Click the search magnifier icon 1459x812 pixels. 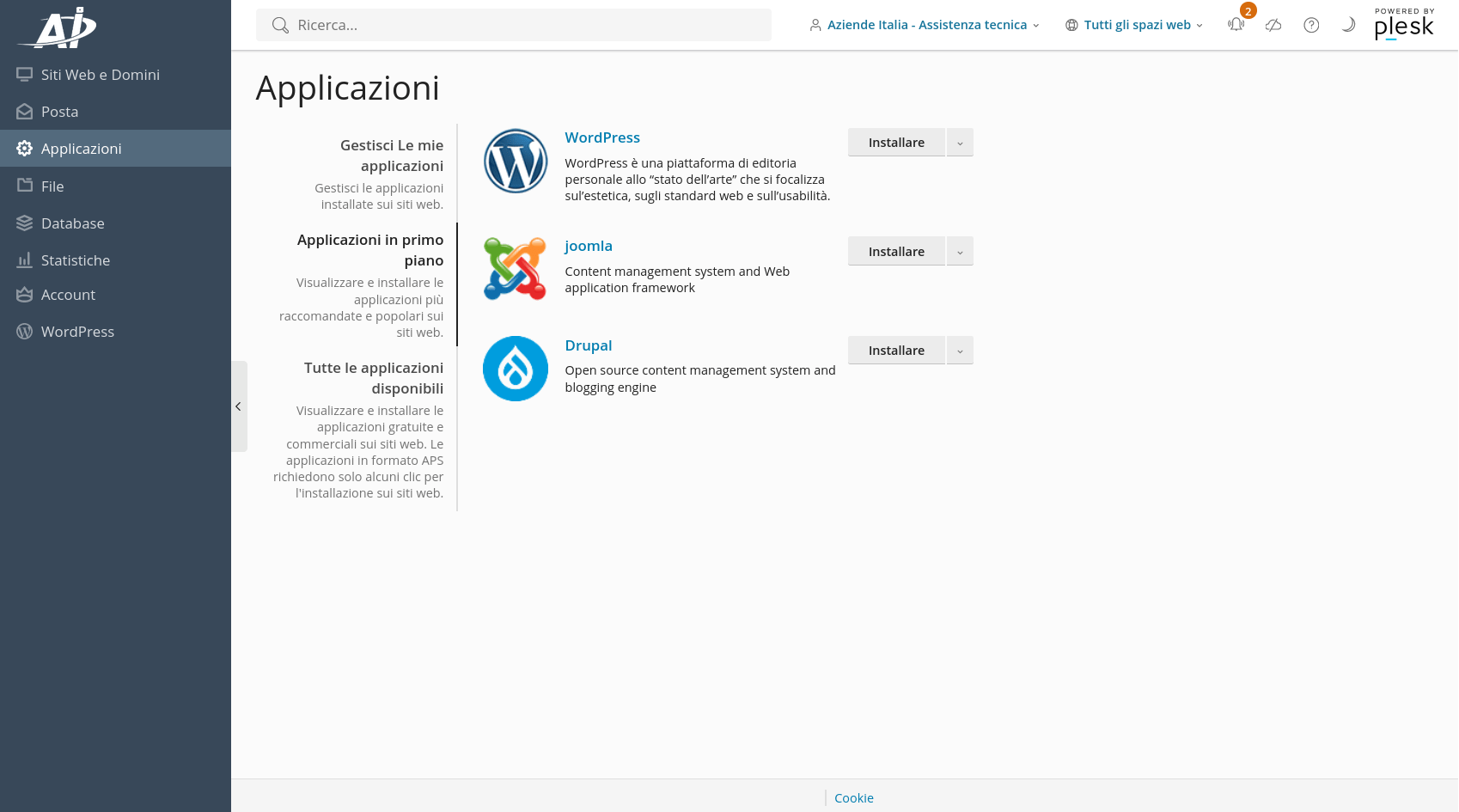coord(280,25)
